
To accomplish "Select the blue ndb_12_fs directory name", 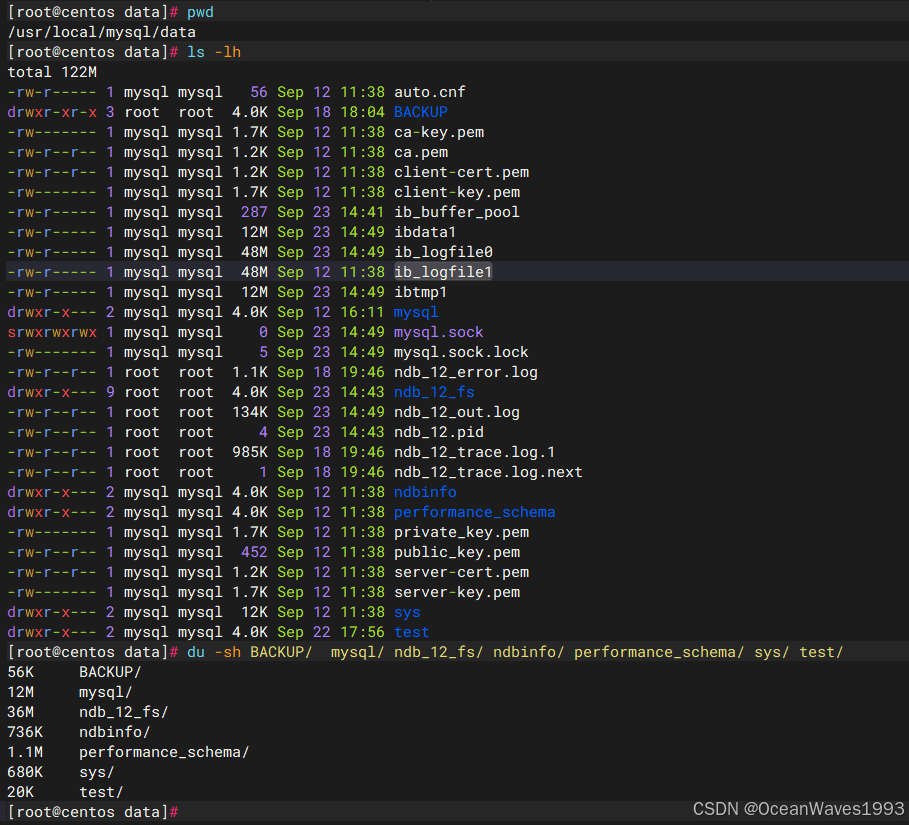I will coord(434,392).
